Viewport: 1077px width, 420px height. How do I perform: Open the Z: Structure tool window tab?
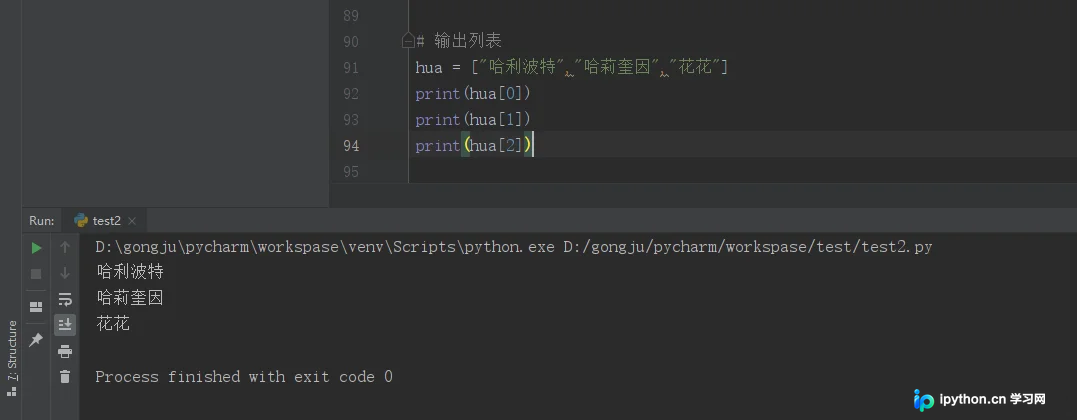tap(11, 357)
